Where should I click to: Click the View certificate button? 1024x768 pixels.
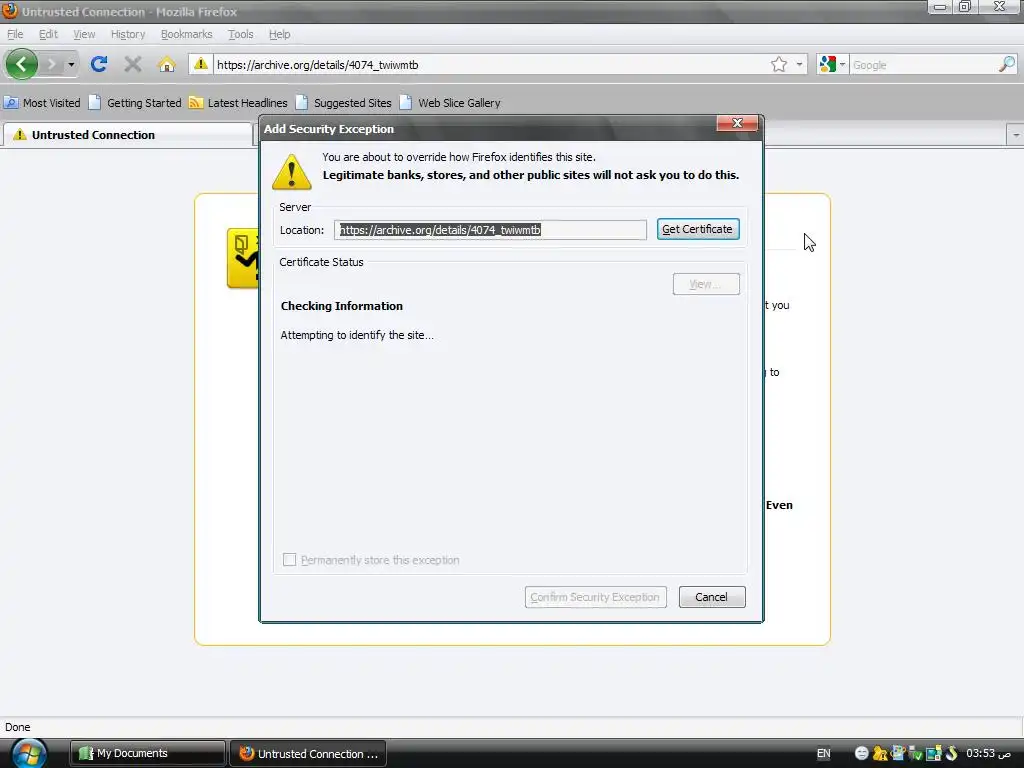[706, 284]
